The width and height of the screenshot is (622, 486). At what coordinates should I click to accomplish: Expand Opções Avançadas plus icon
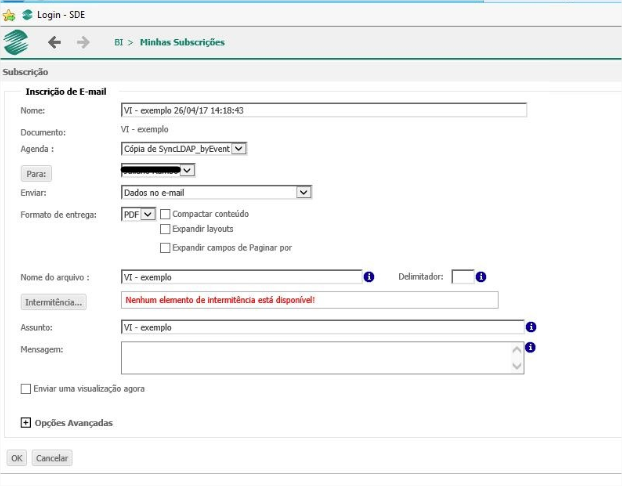[x=25, y=423]
